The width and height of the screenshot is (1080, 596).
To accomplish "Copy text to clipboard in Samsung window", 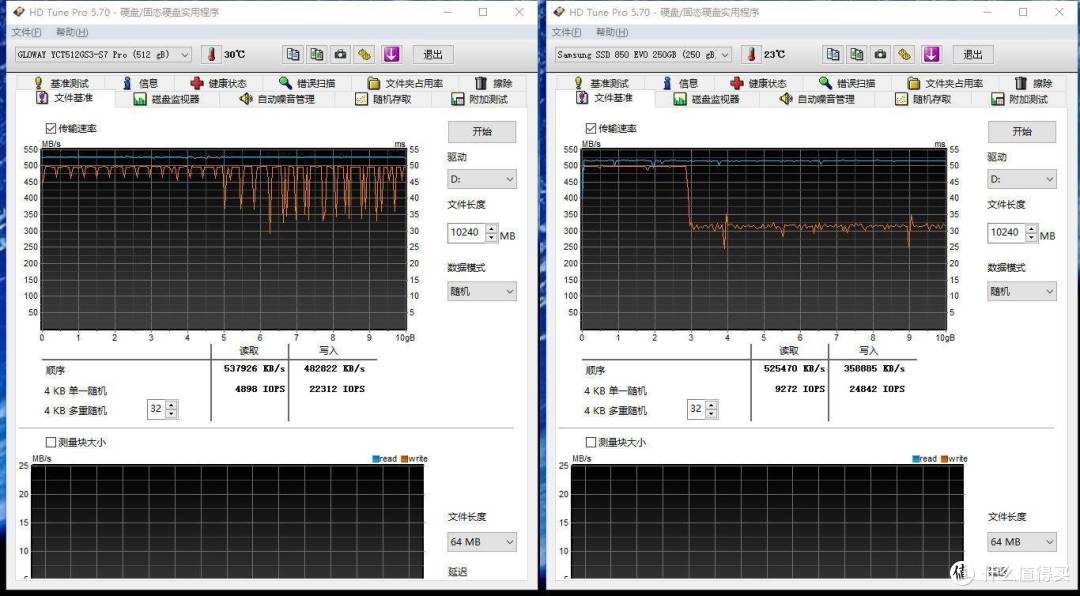I will click(x=833, y=54).
